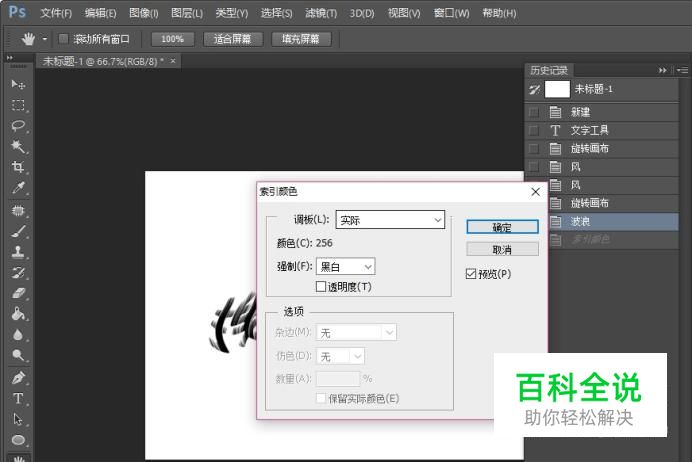Select the Eraser tool

point(18,293)
